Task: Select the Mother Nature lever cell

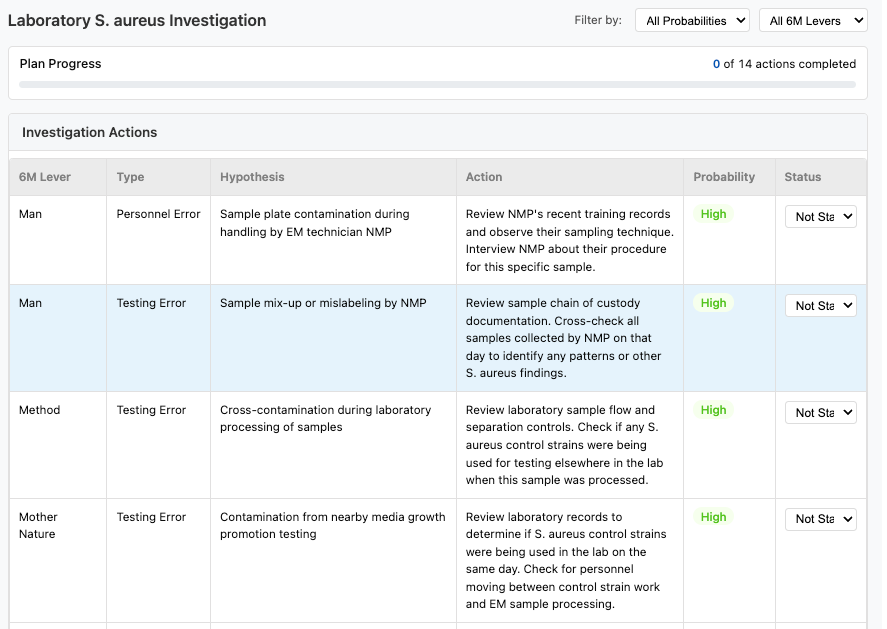Action: [38, 525]
